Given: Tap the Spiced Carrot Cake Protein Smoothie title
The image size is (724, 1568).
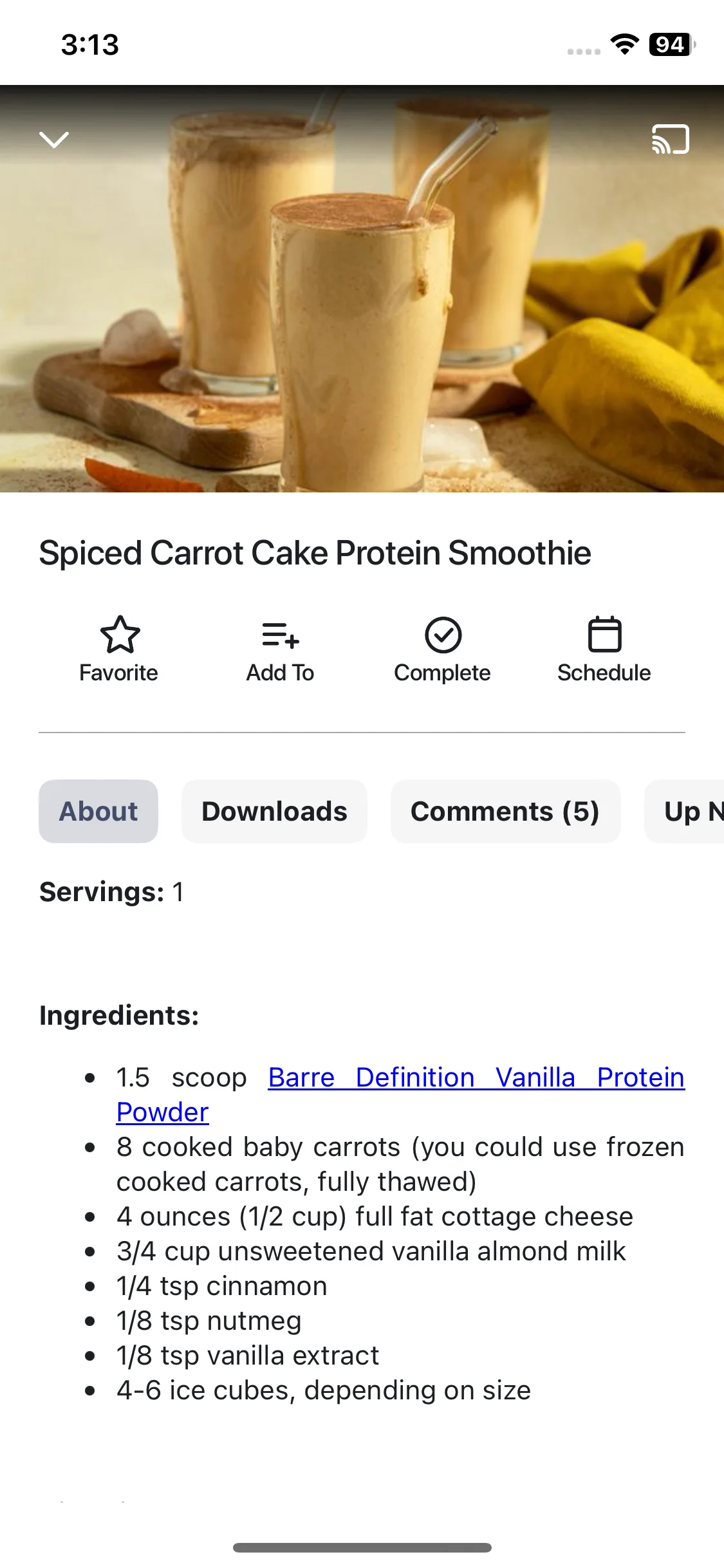Looking at the screenshot, I should pyautogui.click(x=315, y=553).
